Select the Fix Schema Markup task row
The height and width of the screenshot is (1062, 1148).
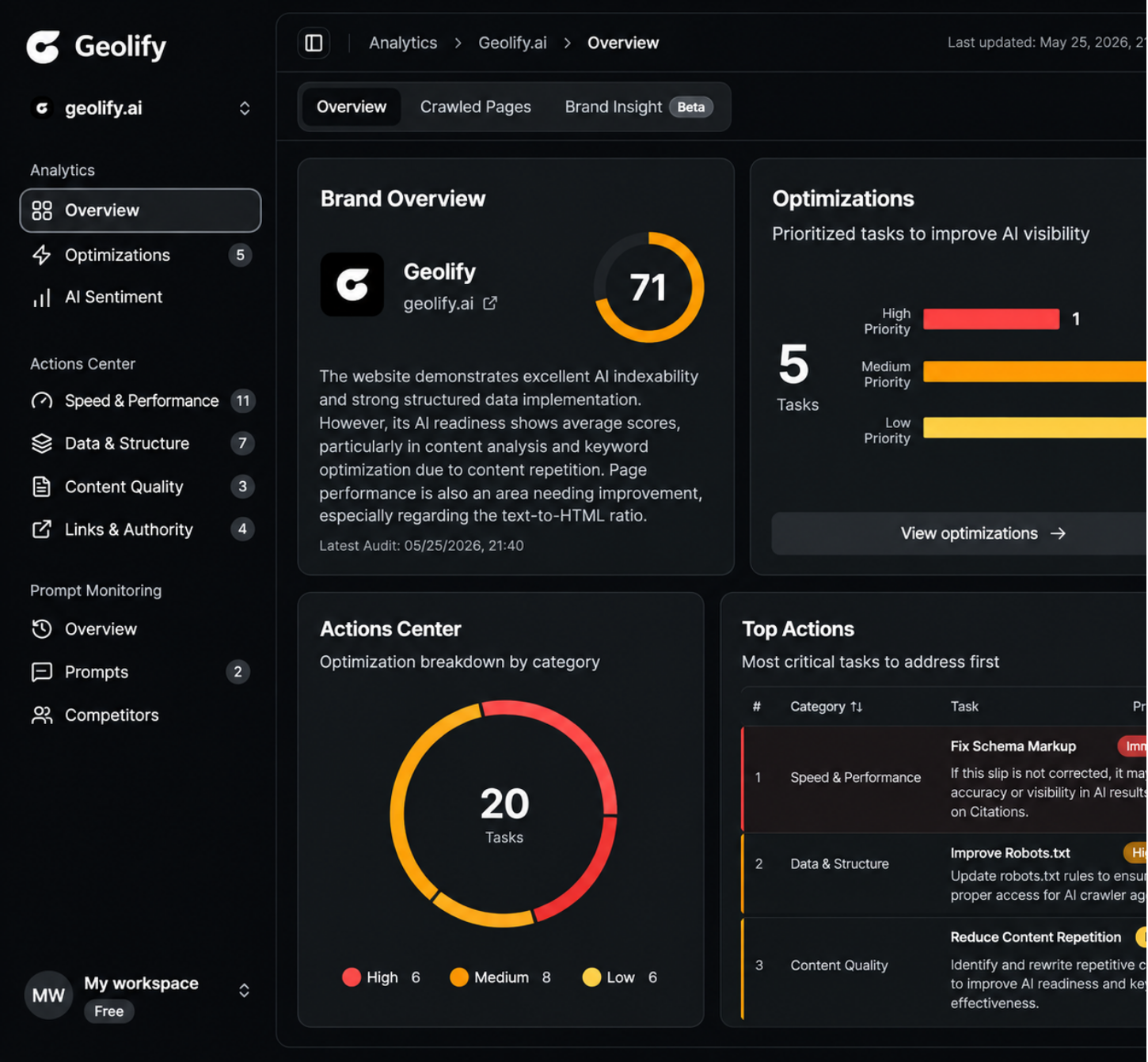[945, 779]
